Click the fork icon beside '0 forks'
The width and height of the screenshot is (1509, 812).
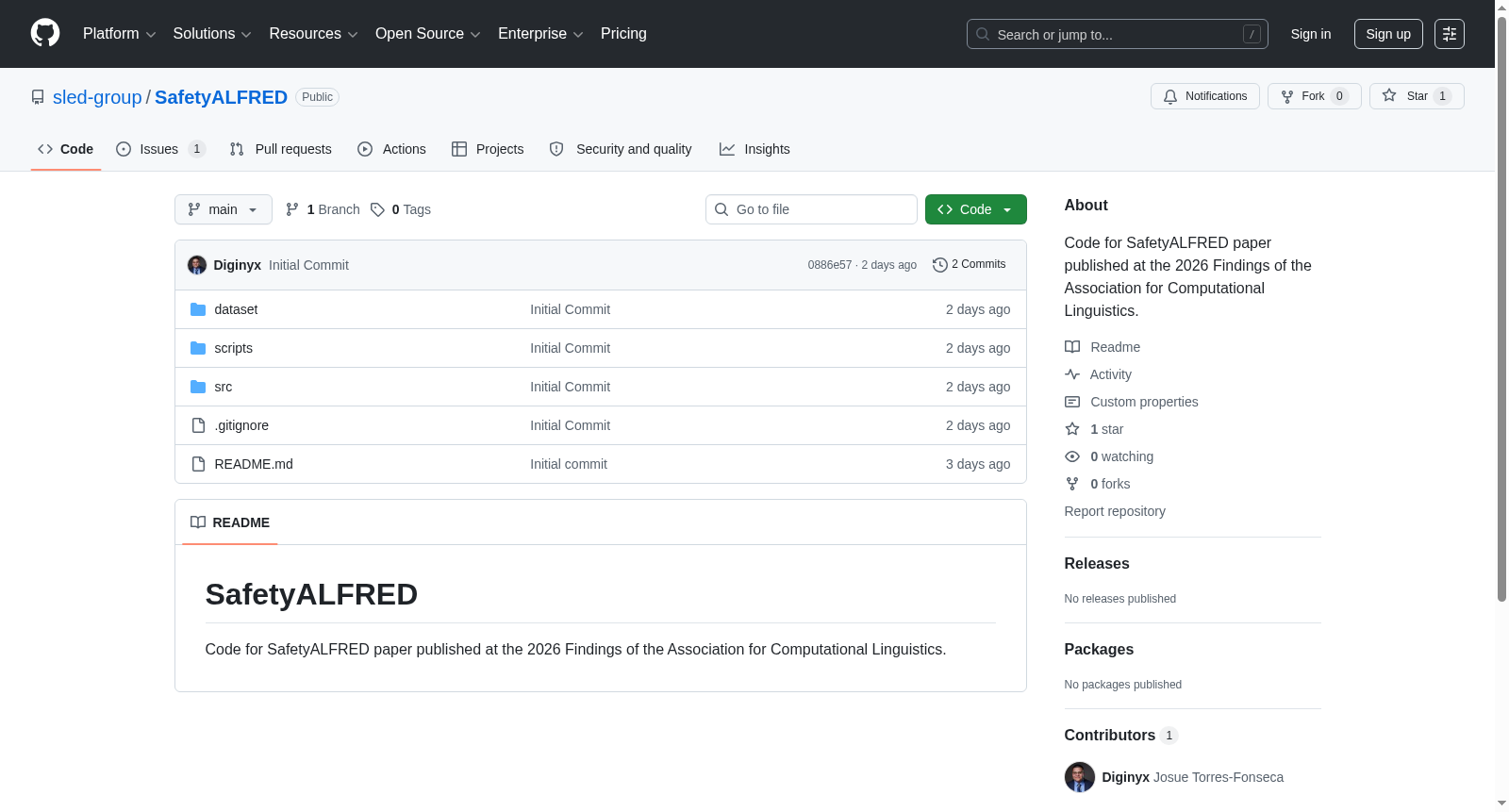click(1072, 484)
